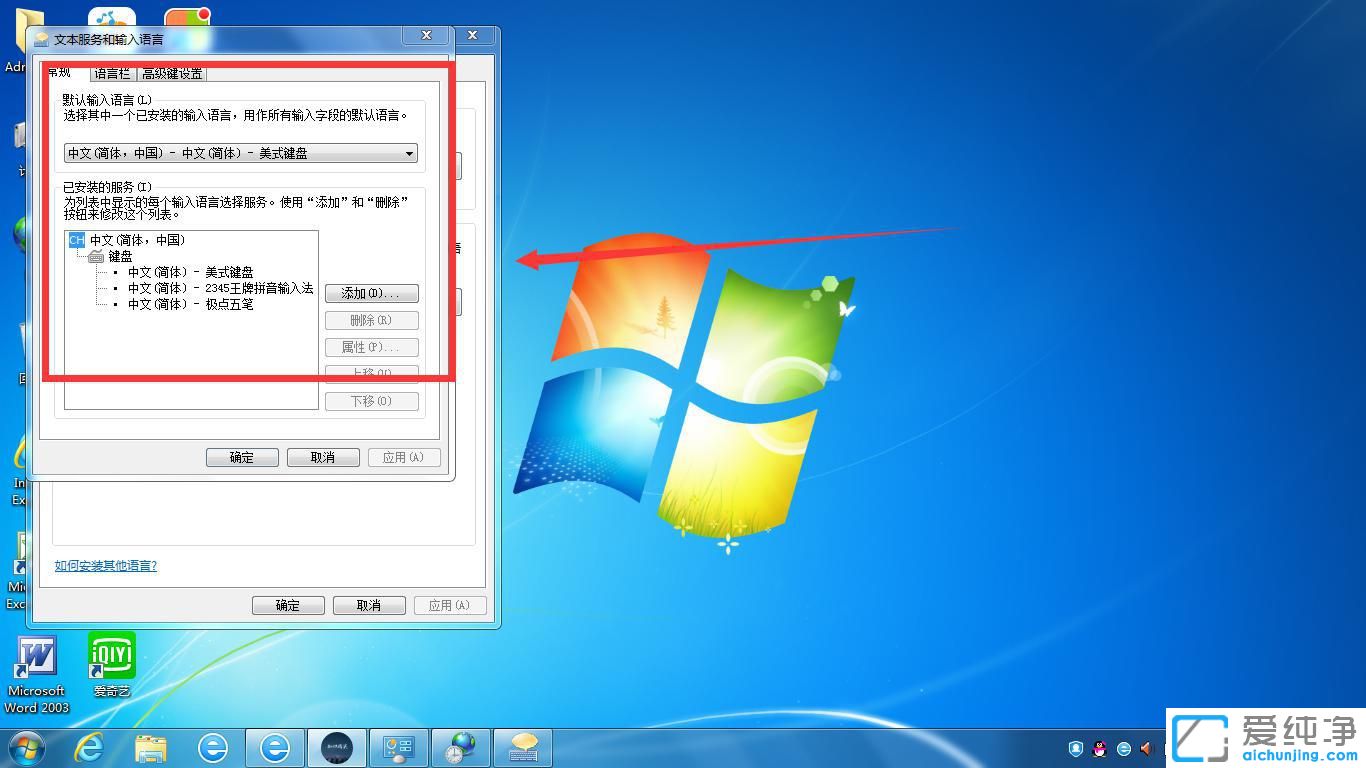1366x768 pixels.
Task: Select the keyboard Text Services taskbar button
Action: click(x=523, y=747)
